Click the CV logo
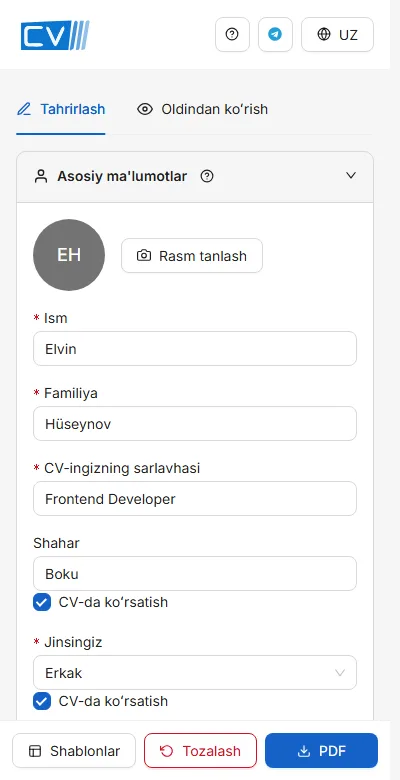The width and height of the screenshot is (400, 780). 55,35
